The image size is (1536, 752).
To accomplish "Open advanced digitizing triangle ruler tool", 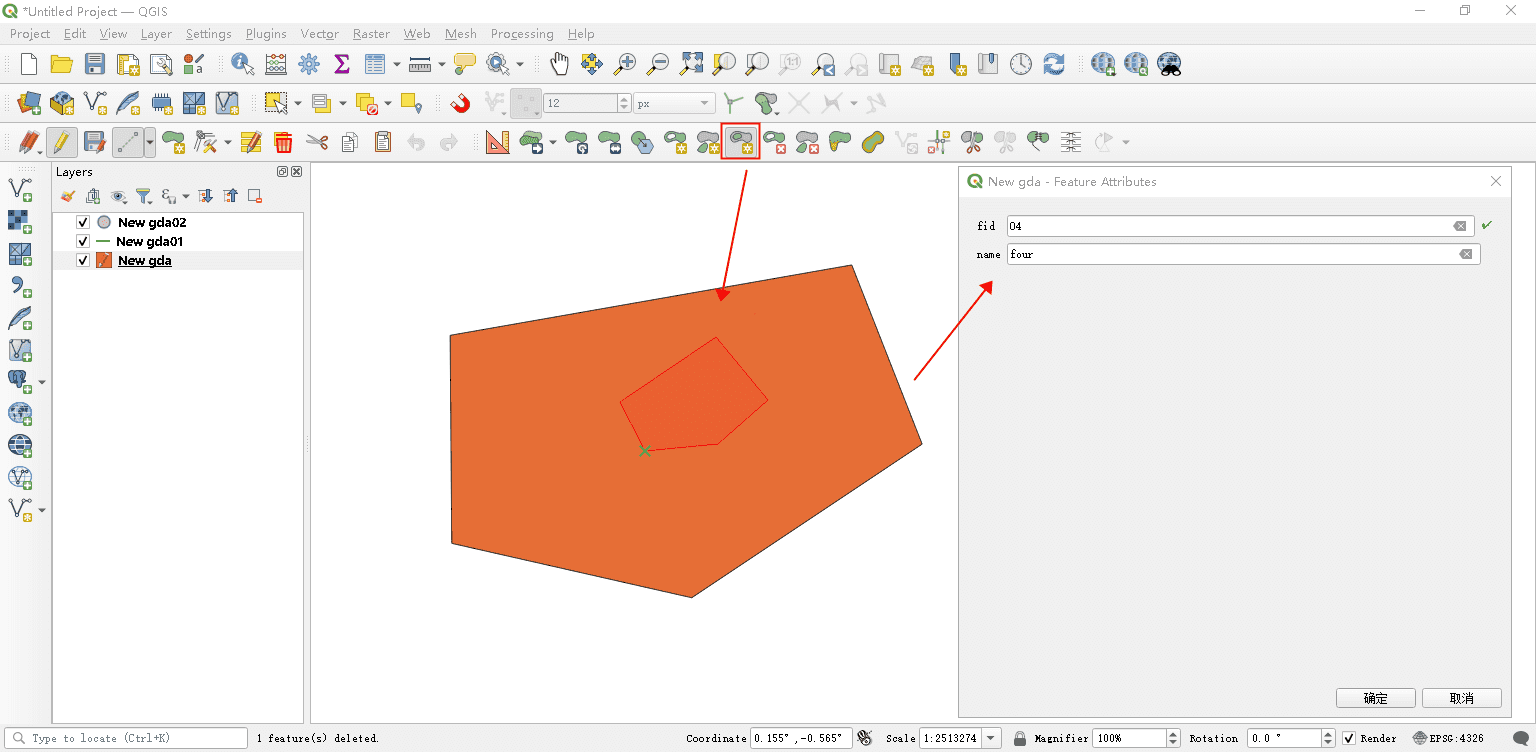I will (x=497, y=142).
